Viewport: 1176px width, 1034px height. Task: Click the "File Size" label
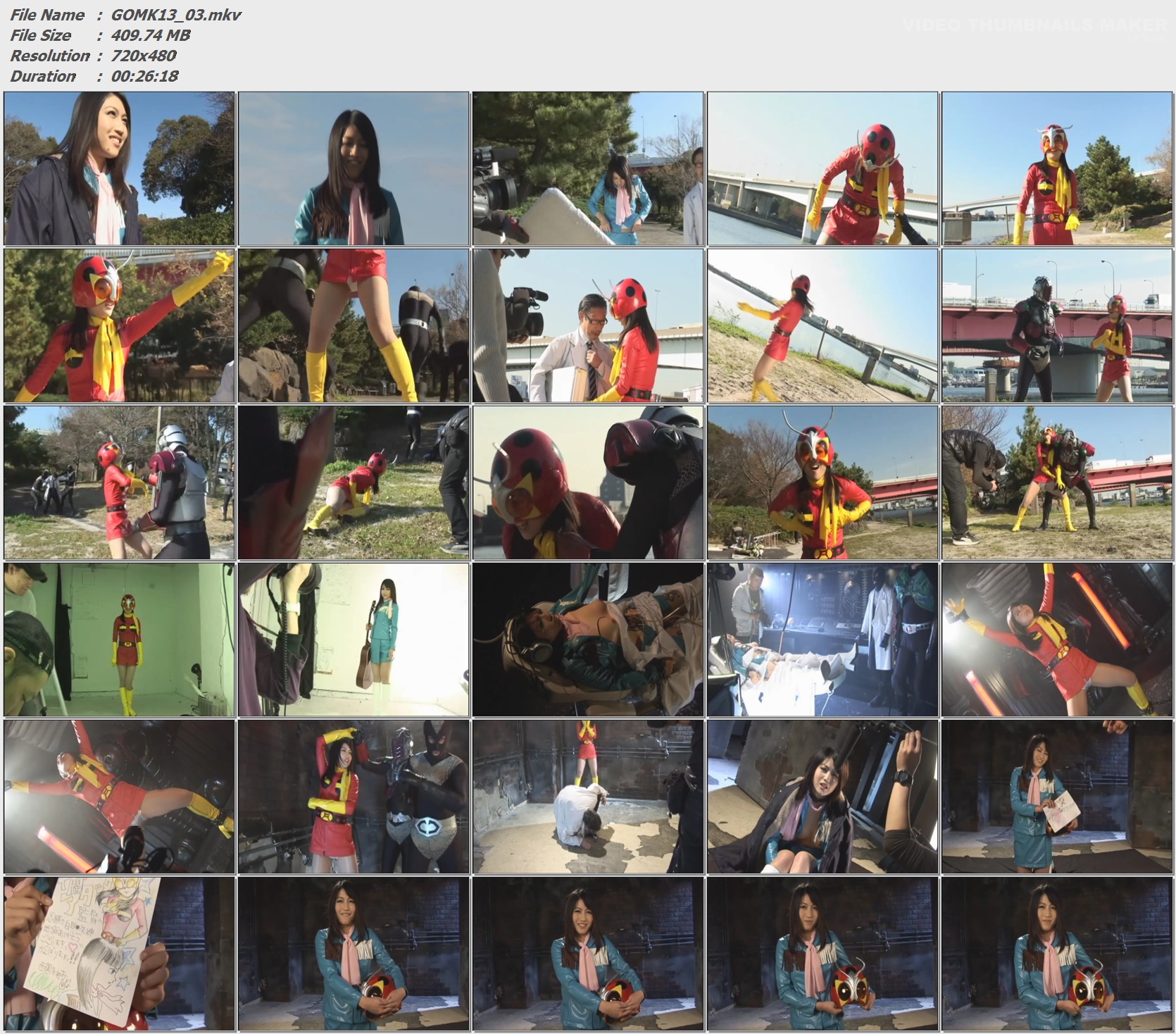click(41, 35)
